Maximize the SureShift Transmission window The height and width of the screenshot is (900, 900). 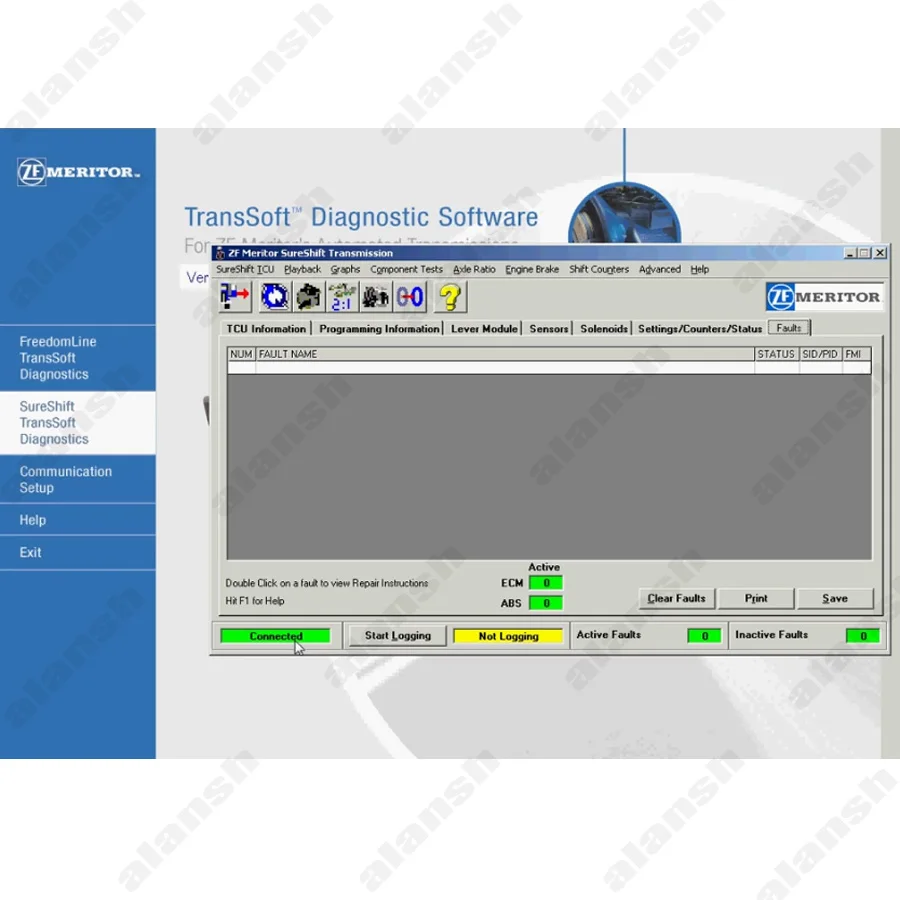click(864, 253)
